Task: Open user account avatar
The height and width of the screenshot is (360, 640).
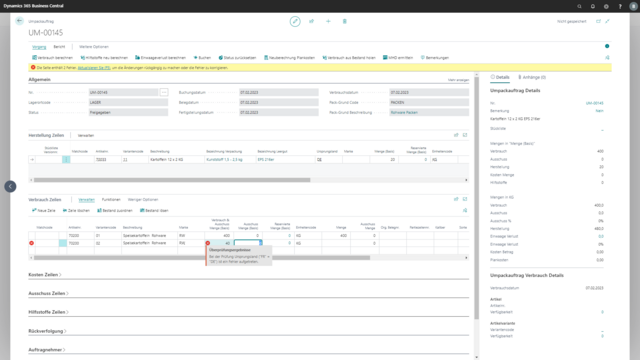Action: pyautogui.click(x=633, y=6)
